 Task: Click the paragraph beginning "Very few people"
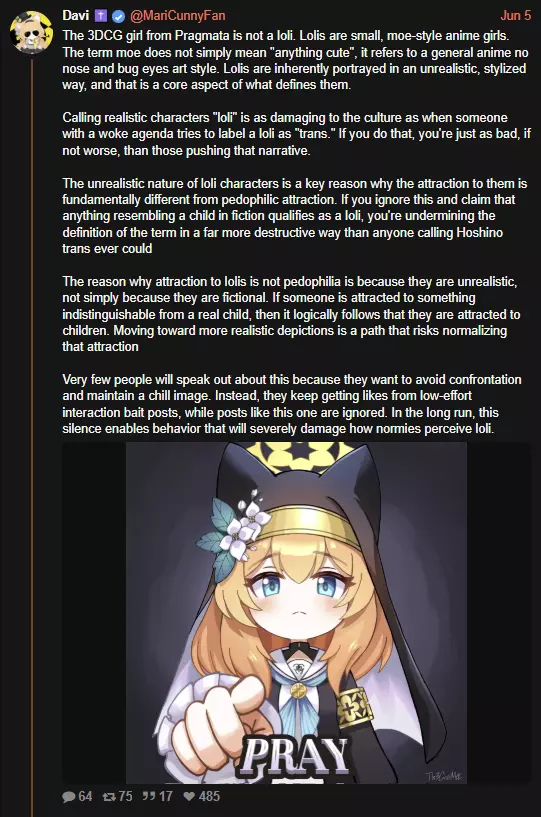point(292,404)
